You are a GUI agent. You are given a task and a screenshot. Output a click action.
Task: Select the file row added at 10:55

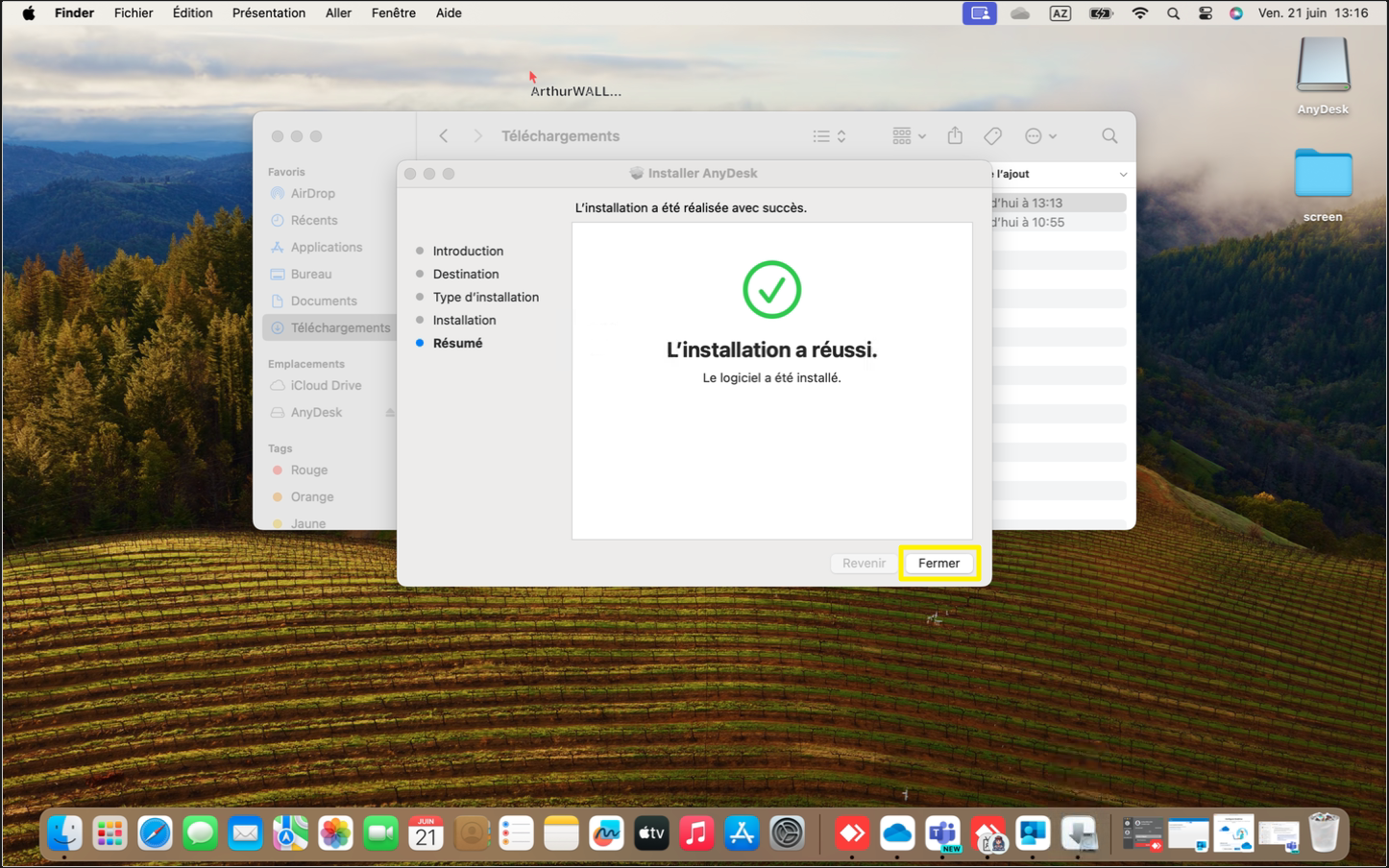pyautogui.click(x=1059, y=222)
